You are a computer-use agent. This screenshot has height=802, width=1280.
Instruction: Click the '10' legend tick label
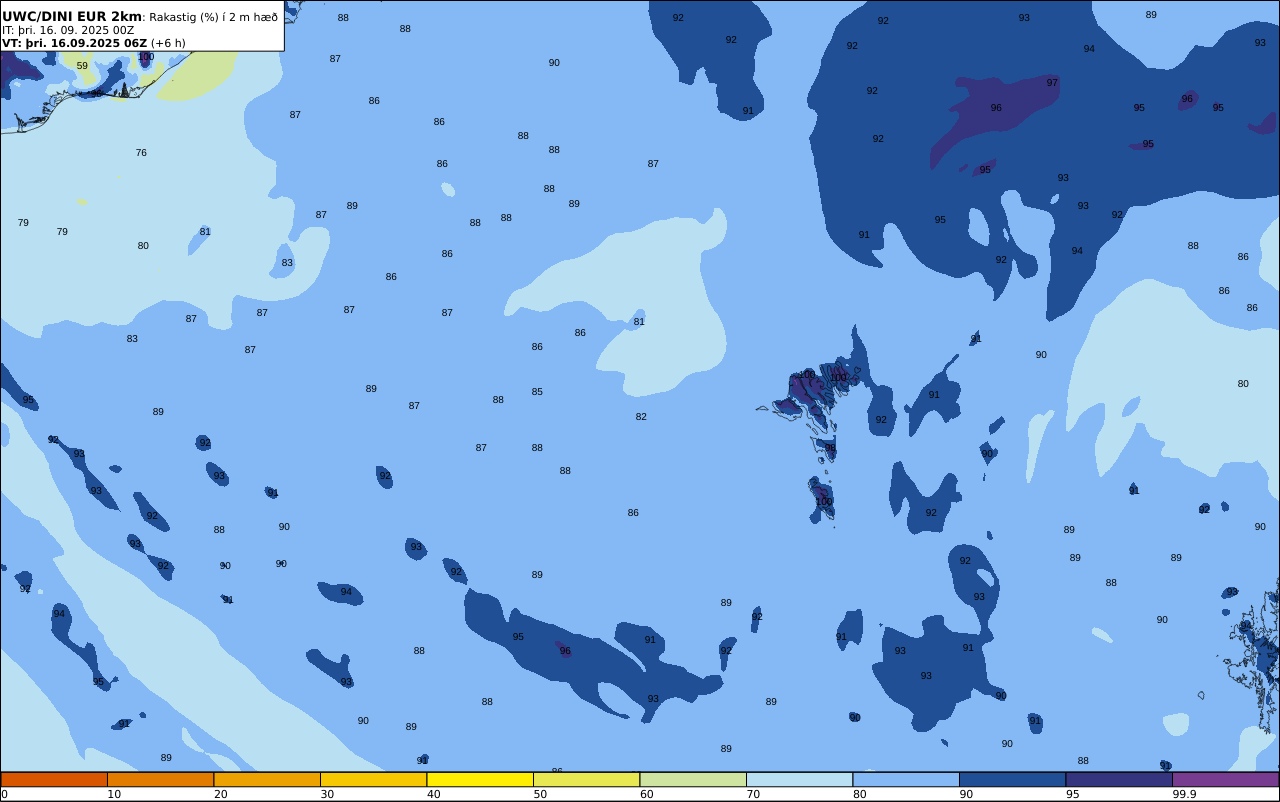(x=114, y=794)
